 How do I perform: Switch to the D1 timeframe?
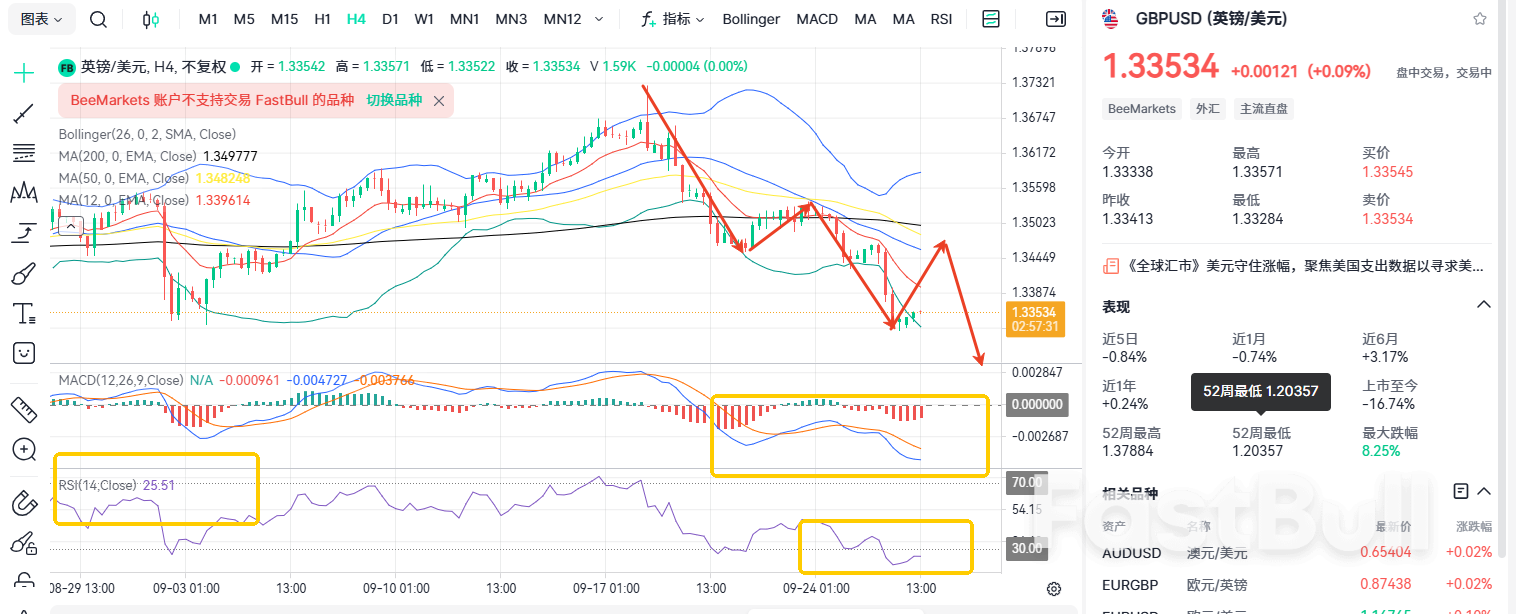[x=390, y=19]
